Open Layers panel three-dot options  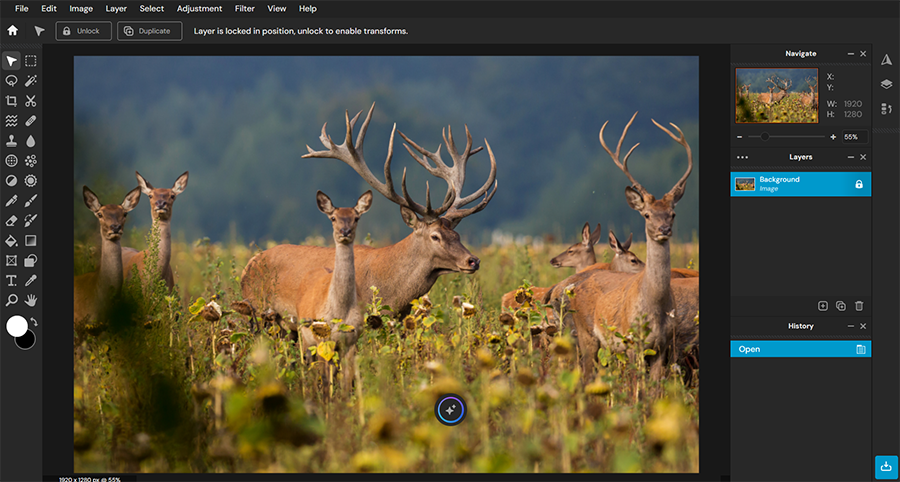coord(742,157)
